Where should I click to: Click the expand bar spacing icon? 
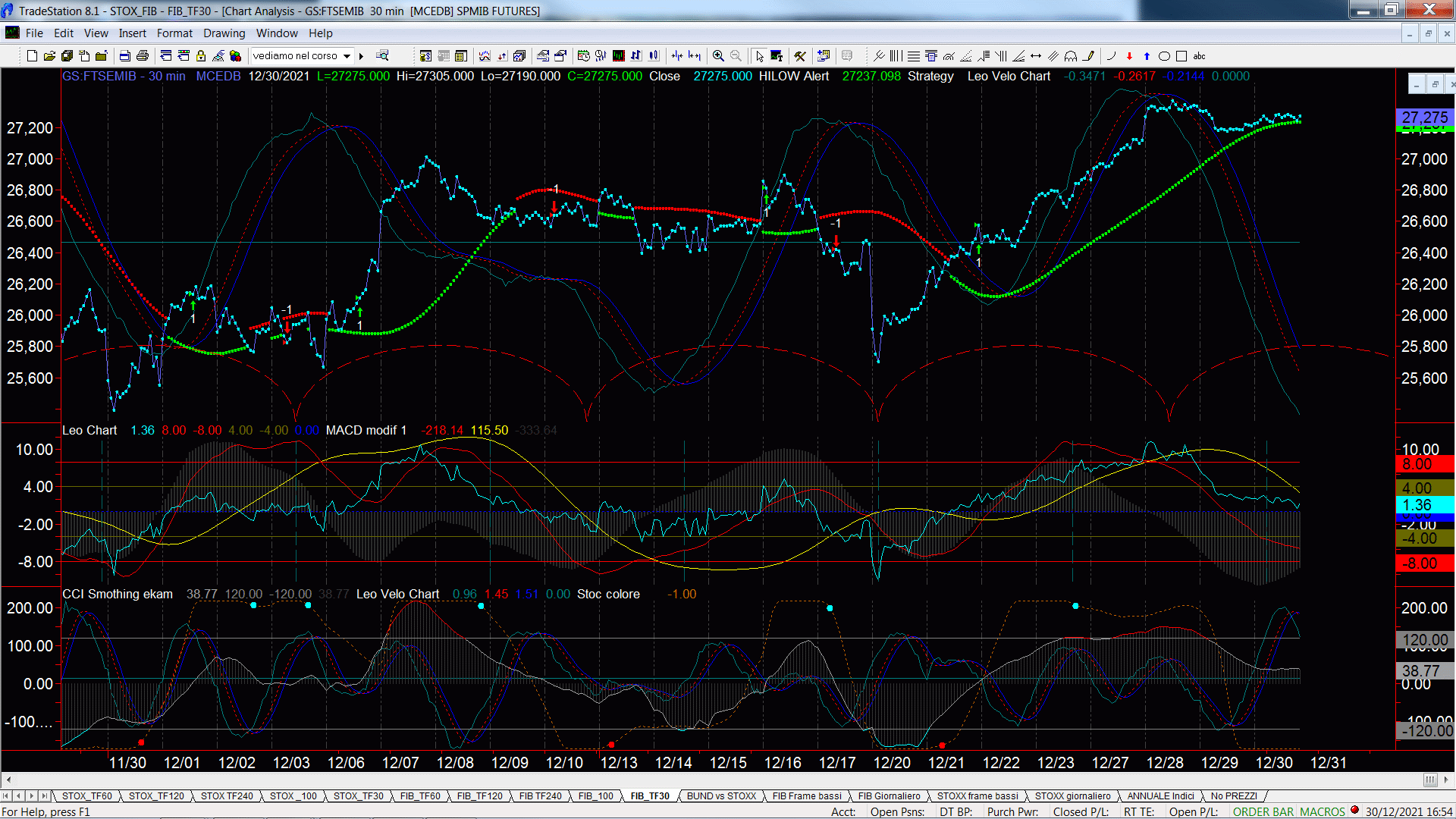(694, 55)
